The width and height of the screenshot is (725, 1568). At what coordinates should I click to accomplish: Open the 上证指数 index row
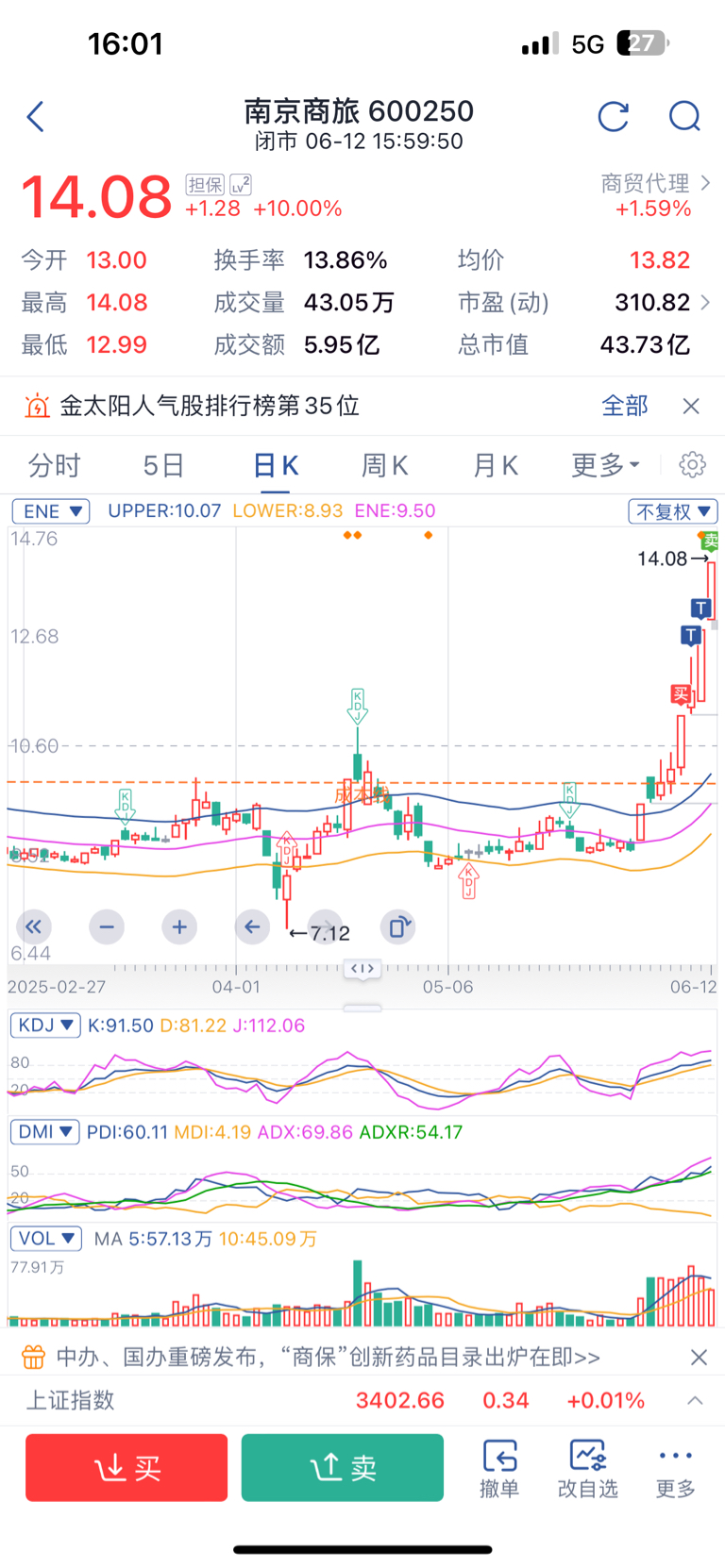[x=362, y=1400]
